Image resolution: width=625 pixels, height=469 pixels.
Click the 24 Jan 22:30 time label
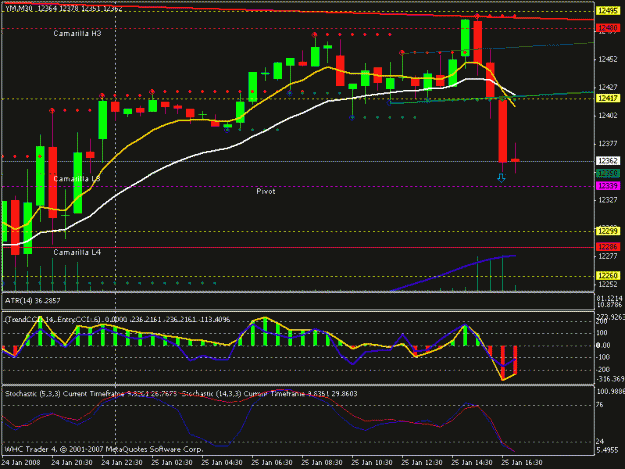pyautogui.click(x=122, y=463)
